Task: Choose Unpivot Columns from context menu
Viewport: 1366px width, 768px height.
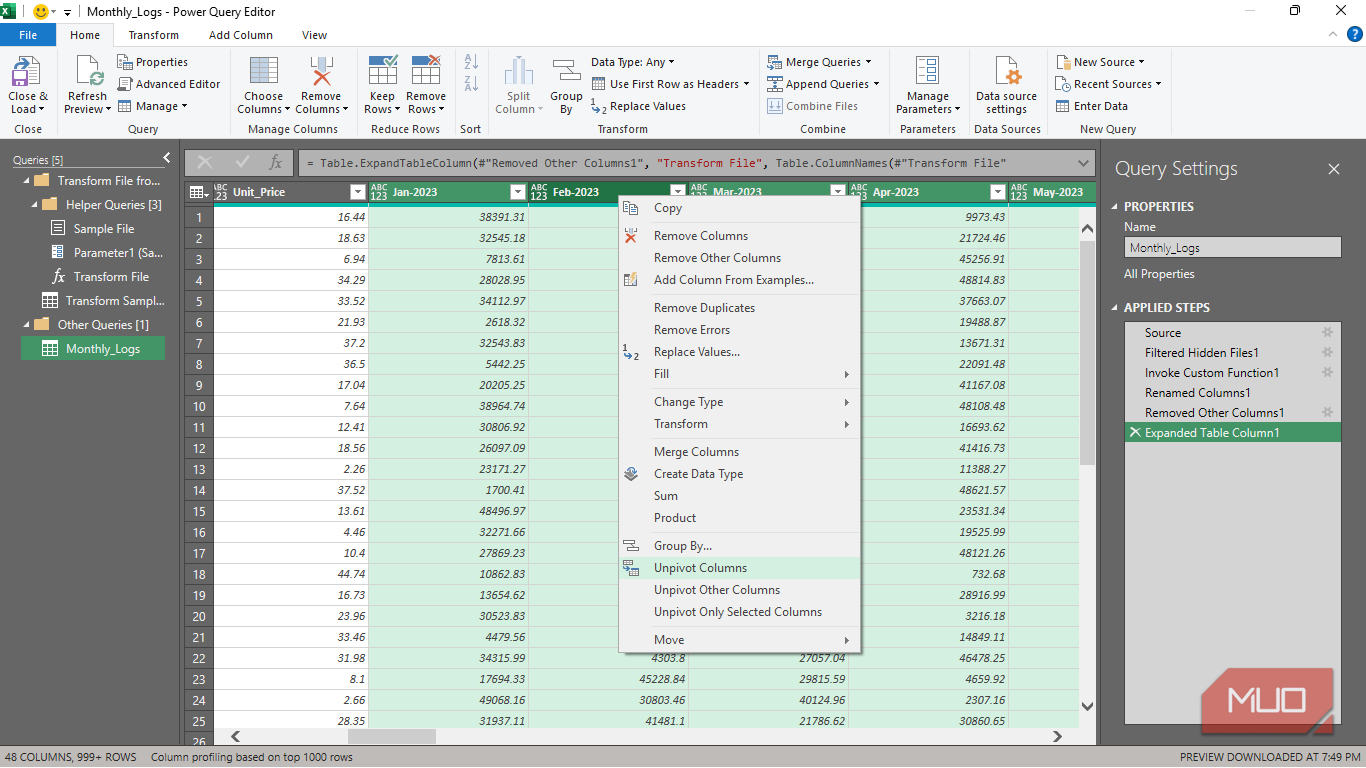Action: pos(740,568)
